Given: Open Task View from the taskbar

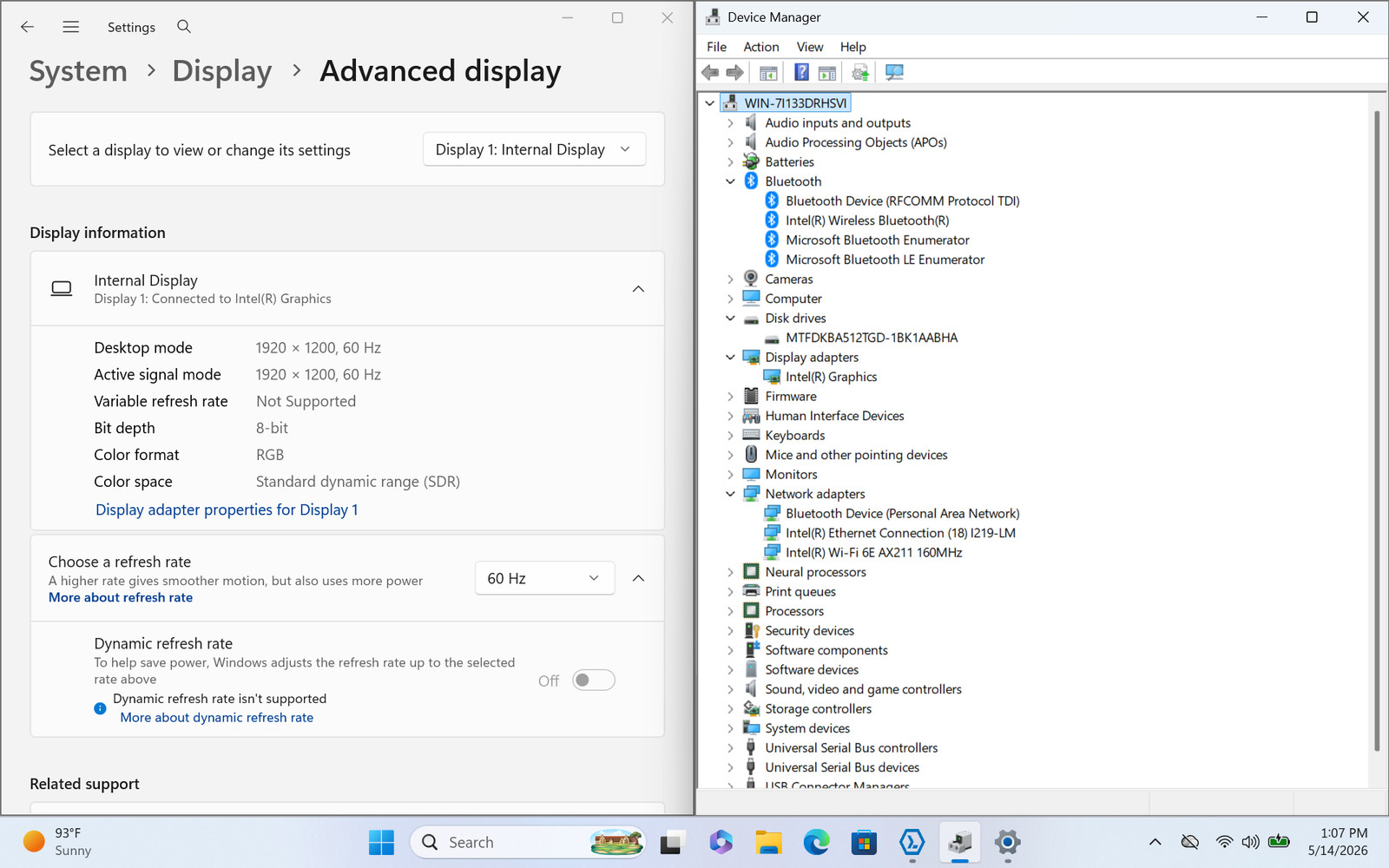Looking at the screenshot, I should tap(672, 842).
